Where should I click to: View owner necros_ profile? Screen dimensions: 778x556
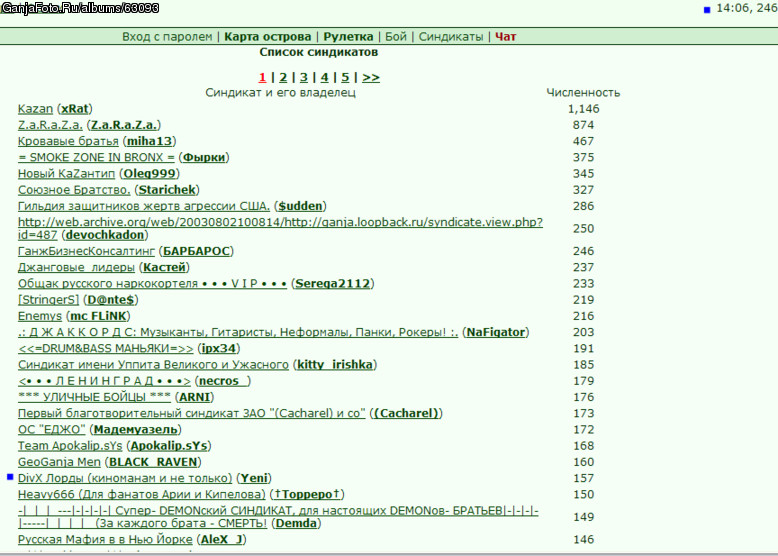223,381
